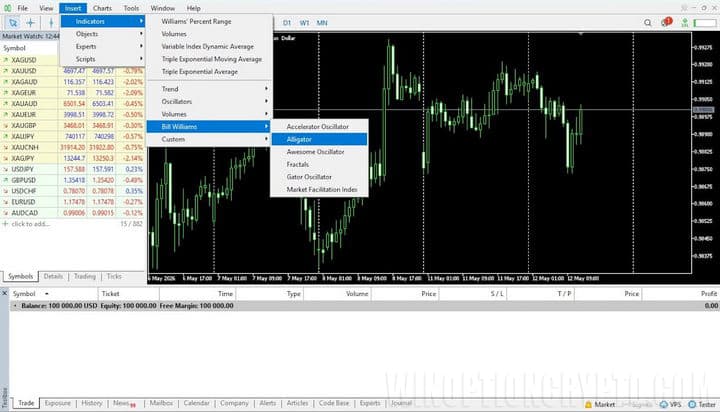Activate the crosshair tool
The height and width of the screenshot is (412, 720).
(x=30, y=23)
